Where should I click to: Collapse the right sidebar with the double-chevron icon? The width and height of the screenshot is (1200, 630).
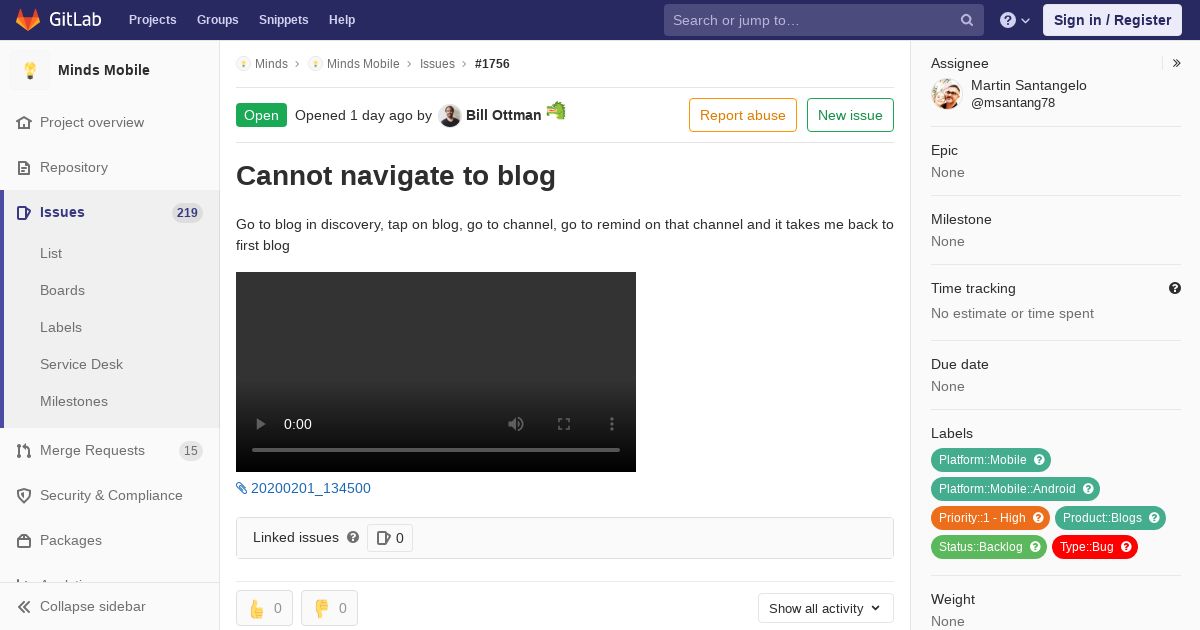pyautogui.click(x=1177, y=63)
